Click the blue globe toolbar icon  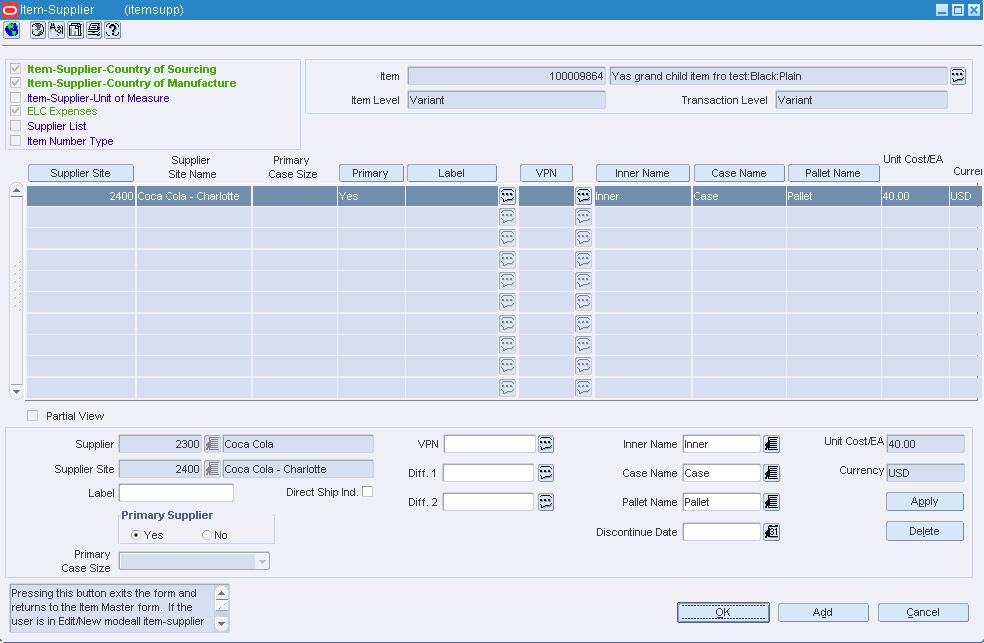click(x=11, y=29)
